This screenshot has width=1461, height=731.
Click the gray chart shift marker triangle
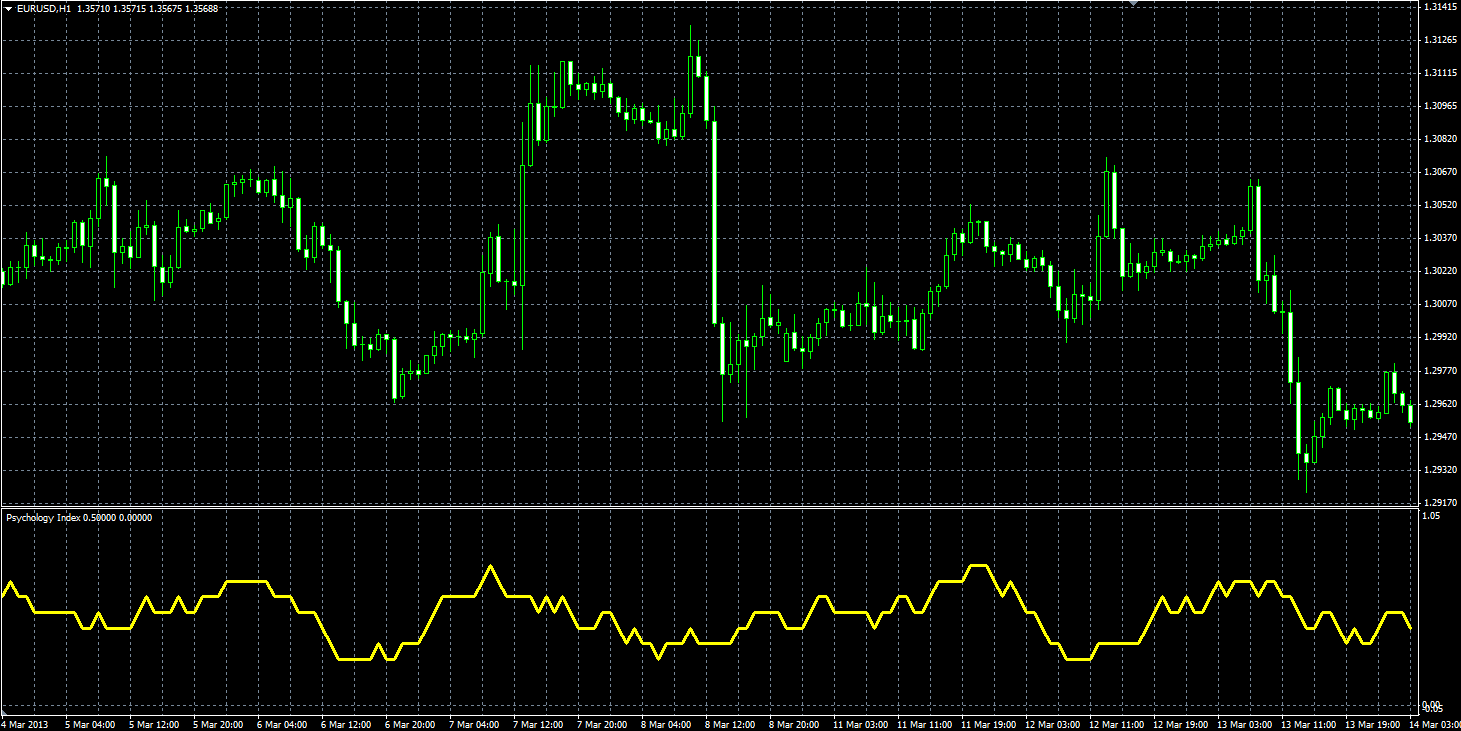(x=1133, y=4)
